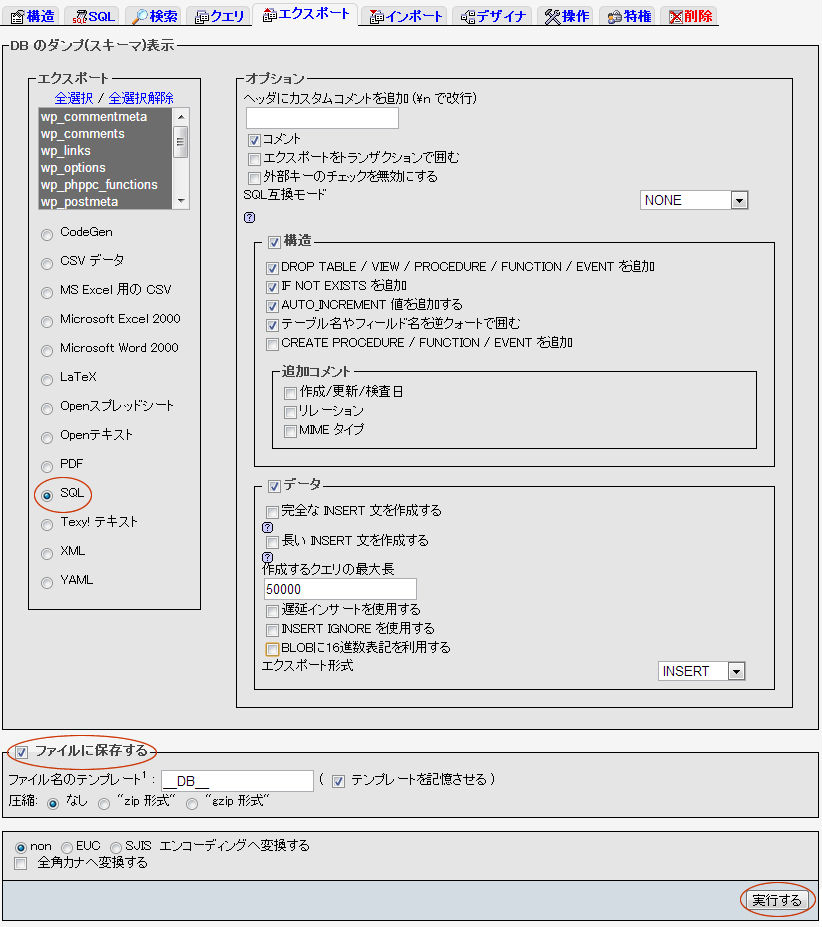Enable the リレーション comment checkbox

290,412
